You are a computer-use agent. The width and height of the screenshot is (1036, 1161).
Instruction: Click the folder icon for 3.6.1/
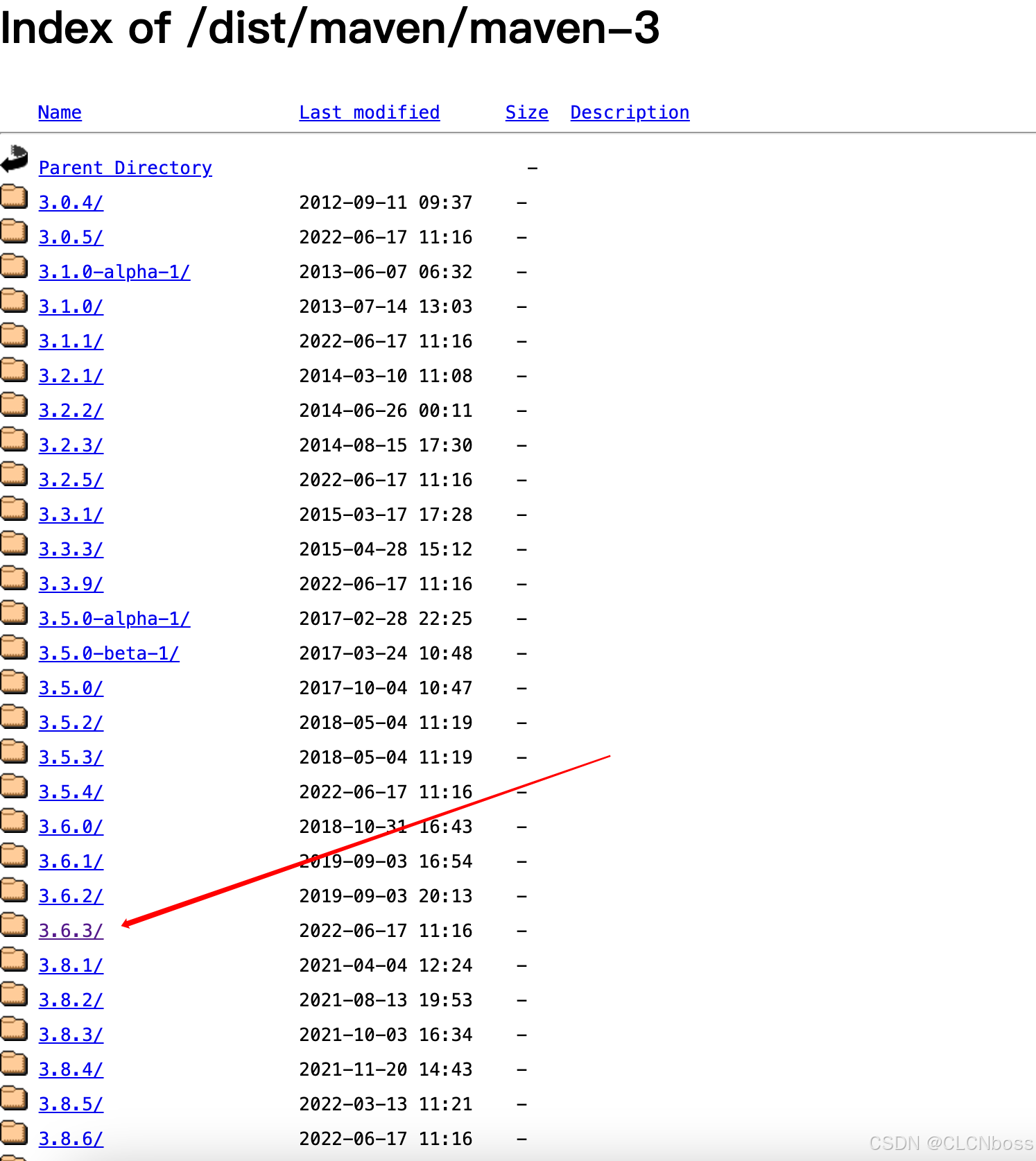[x=14, y=856]
